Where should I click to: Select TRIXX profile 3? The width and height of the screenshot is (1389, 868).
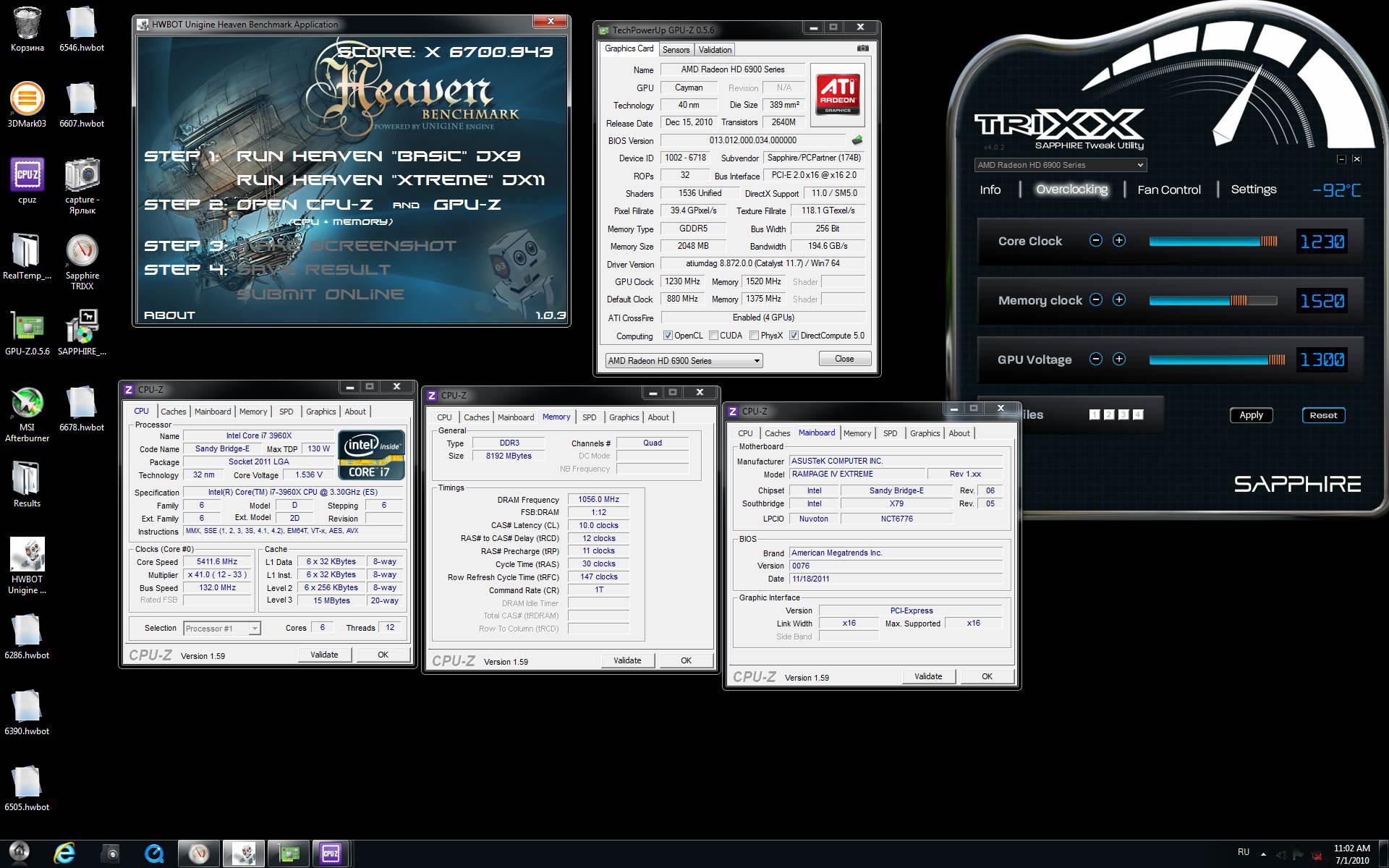(x=1123, y=414)
